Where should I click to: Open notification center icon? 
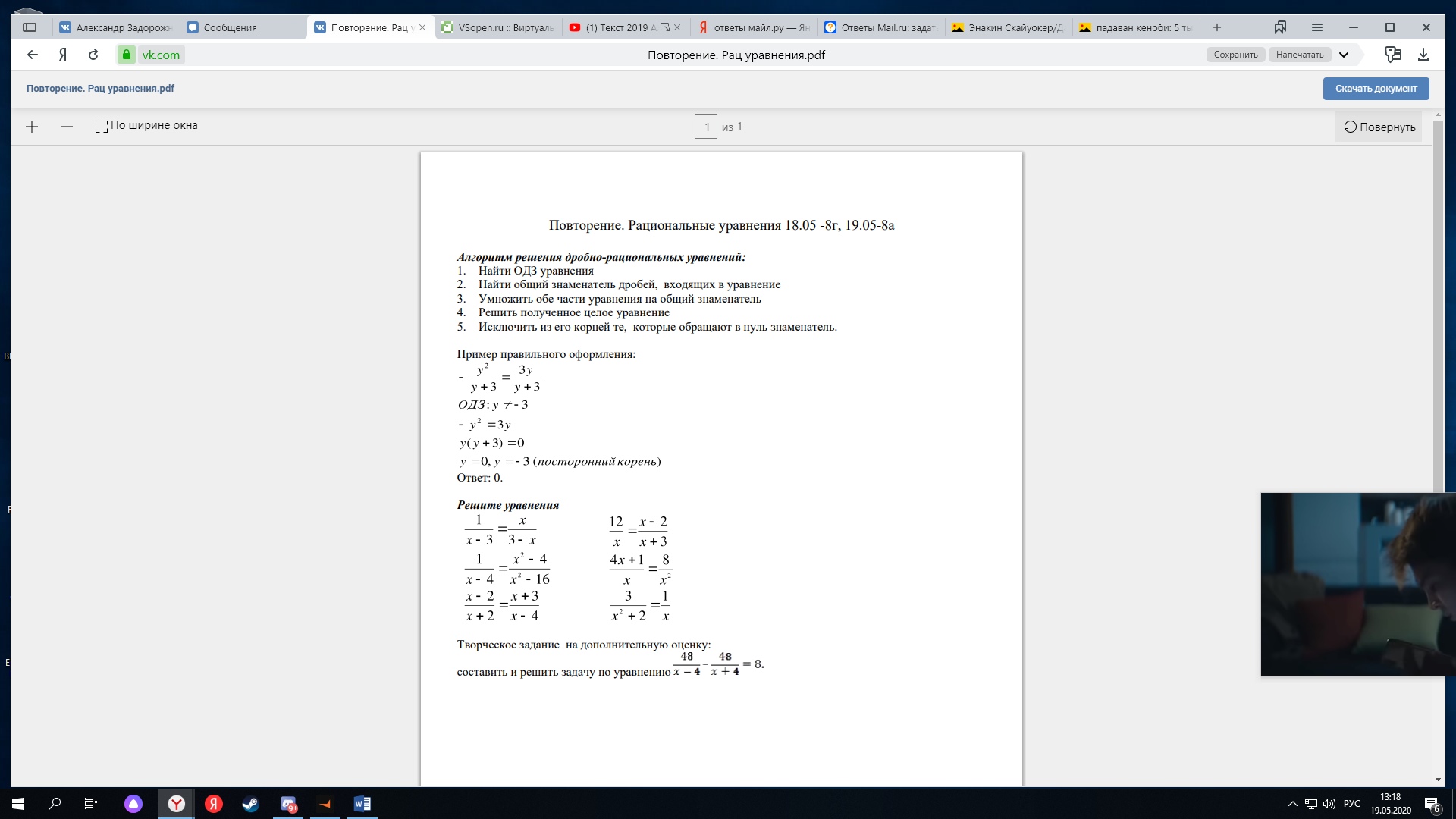tap(1432, 804)
